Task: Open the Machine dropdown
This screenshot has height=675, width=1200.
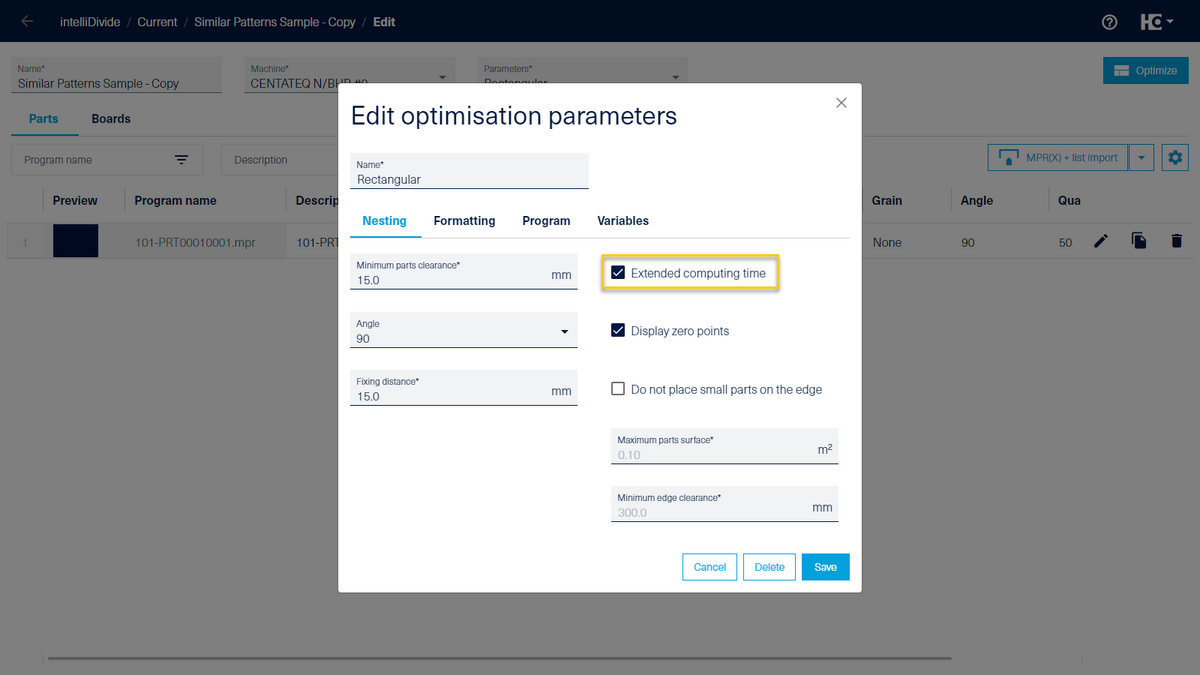Action: (x=443, y=77)
